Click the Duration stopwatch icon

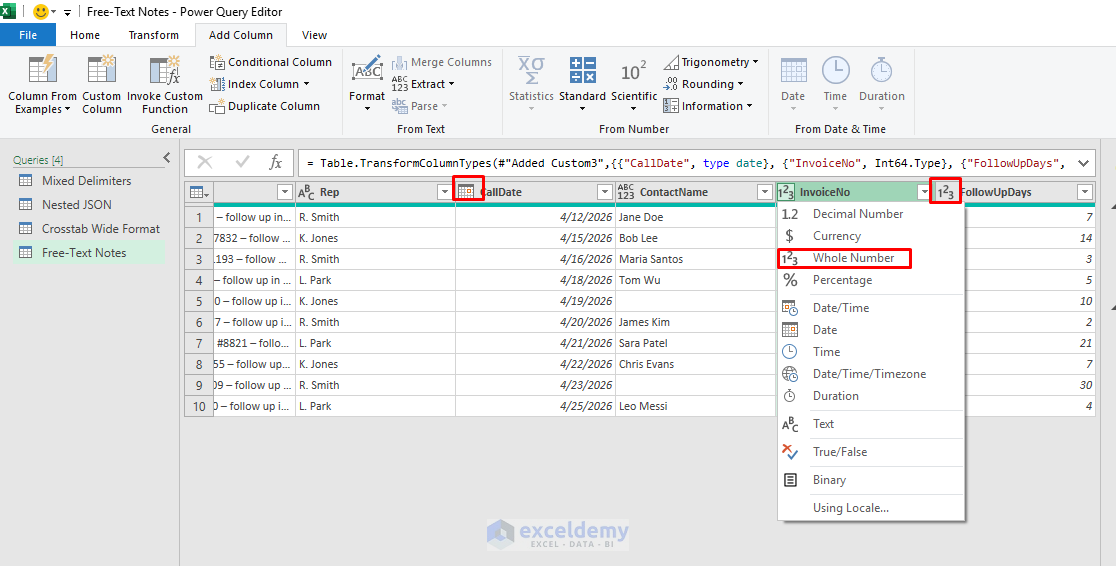point(881,70)
